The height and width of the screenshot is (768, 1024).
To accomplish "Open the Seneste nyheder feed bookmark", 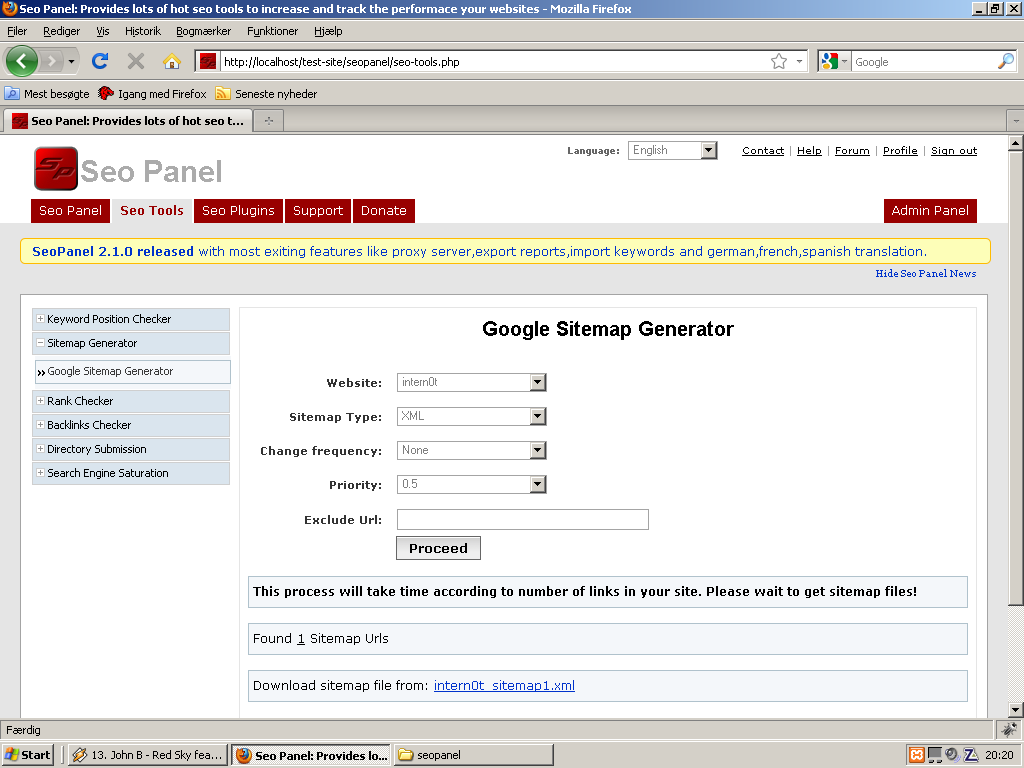I will [x=266, y=93].
